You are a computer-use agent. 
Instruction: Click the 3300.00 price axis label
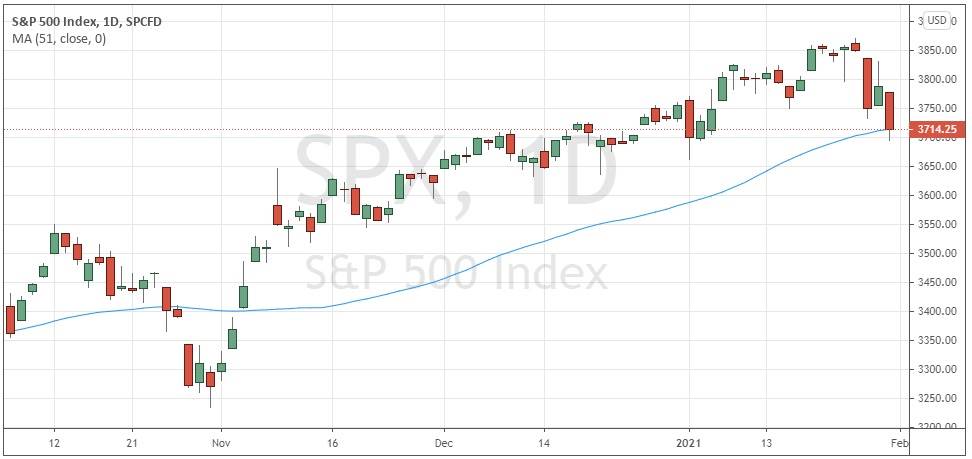(938, 370)
